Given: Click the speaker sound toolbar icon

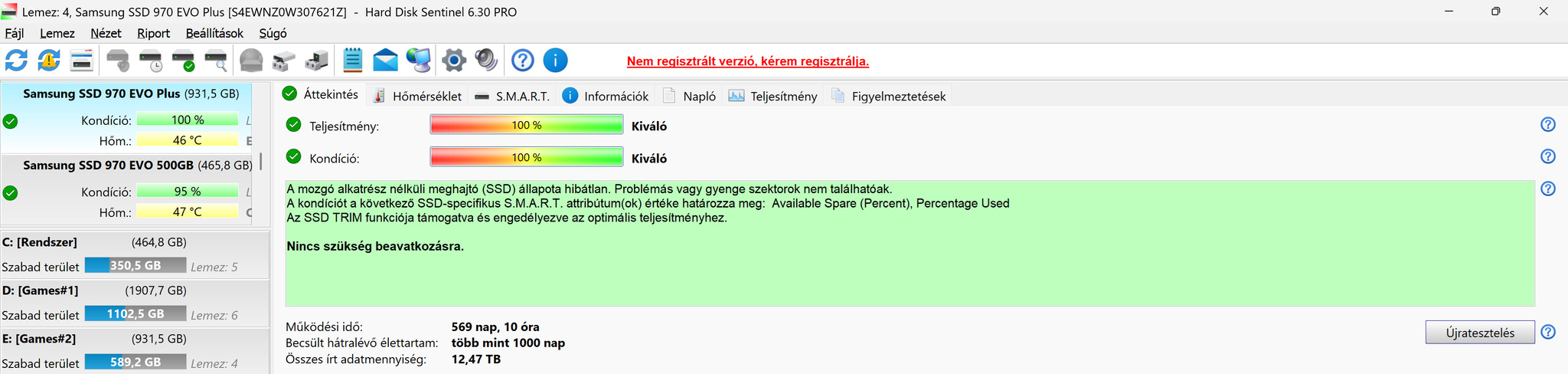Looking at the screenshot, I should pos(486,60).
